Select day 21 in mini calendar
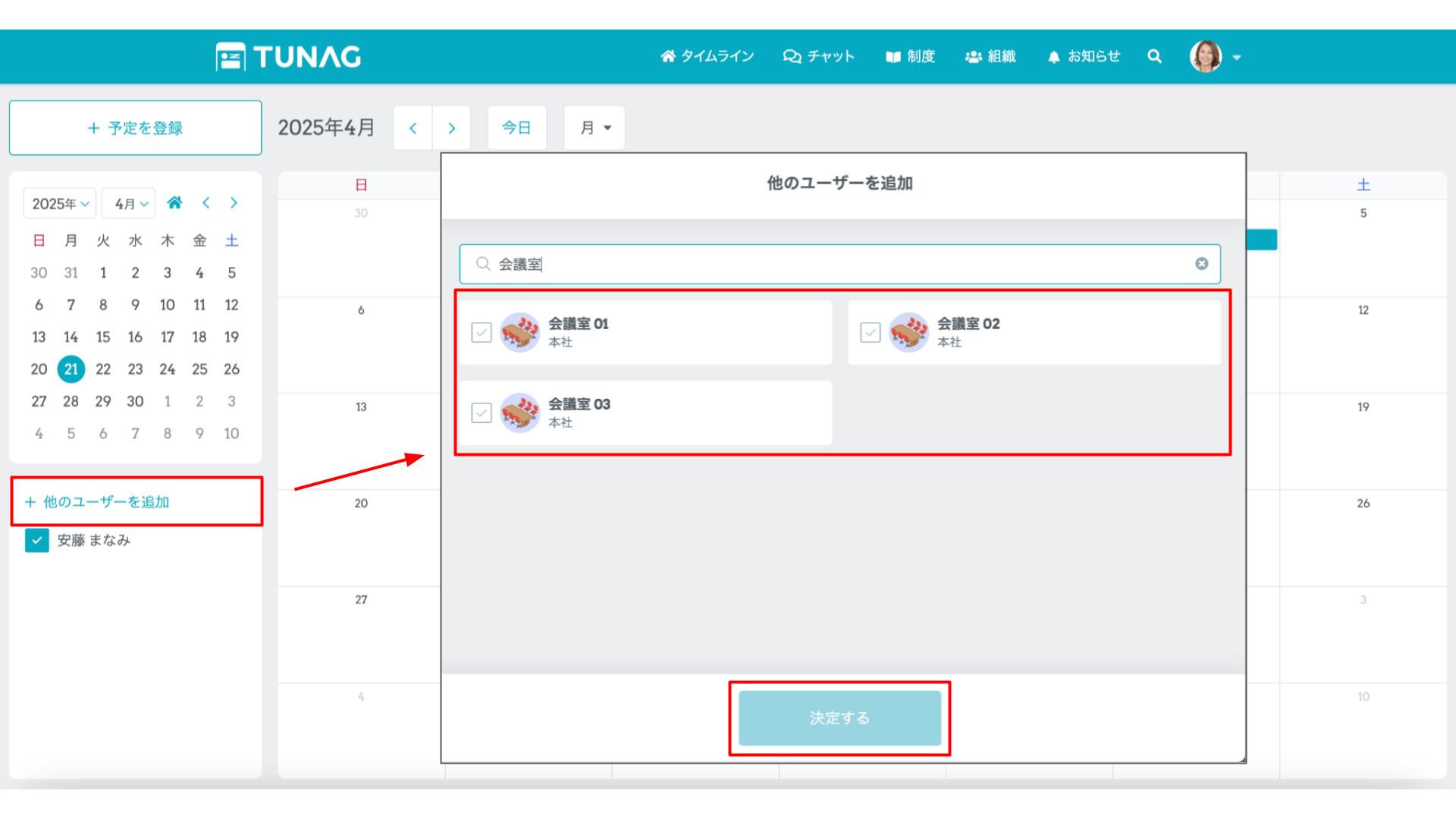This screenshot has height=819, width=1456. tap(71, 369)
